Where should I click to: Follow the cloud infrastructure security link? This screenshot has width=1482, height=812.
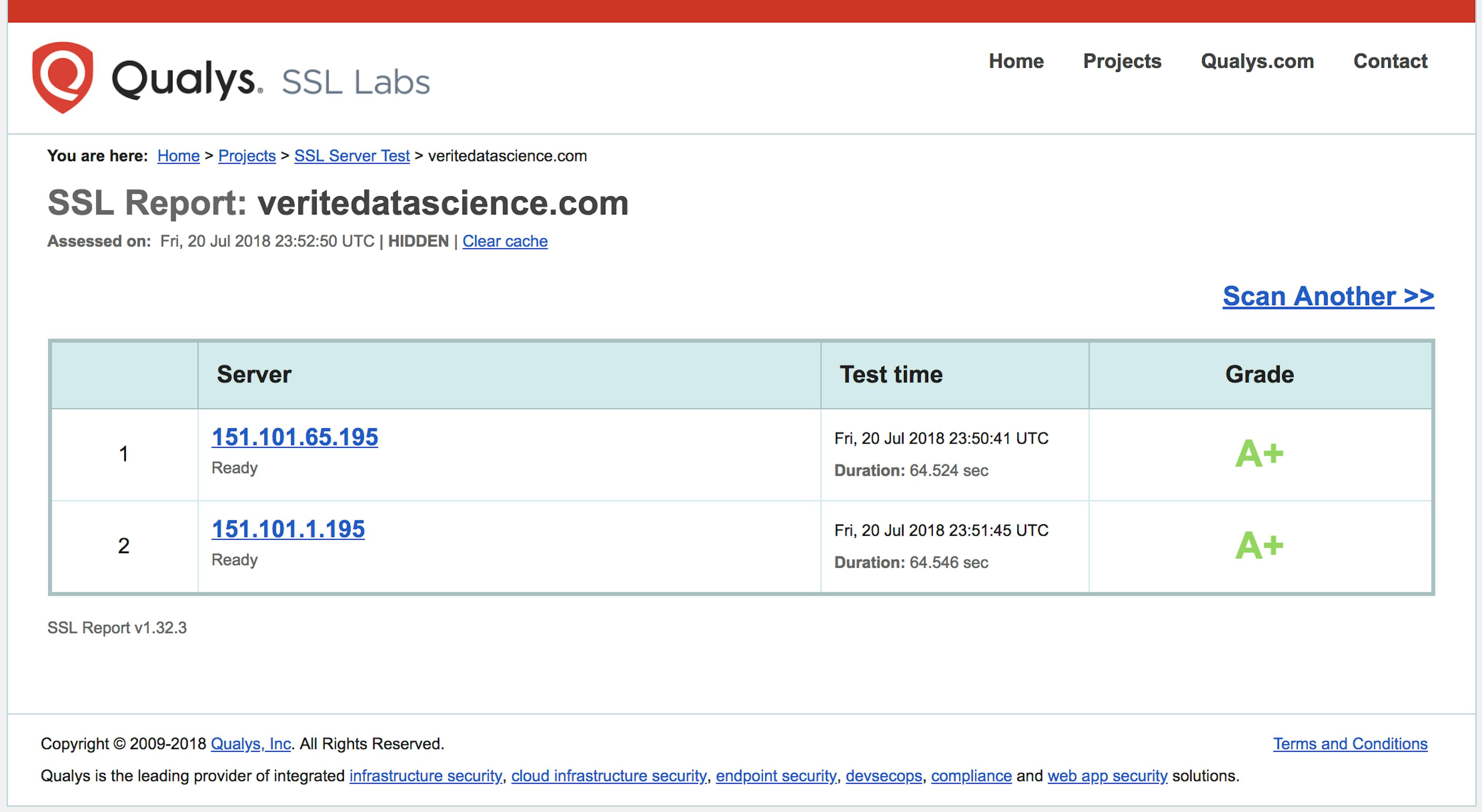[x=609, y=776]
